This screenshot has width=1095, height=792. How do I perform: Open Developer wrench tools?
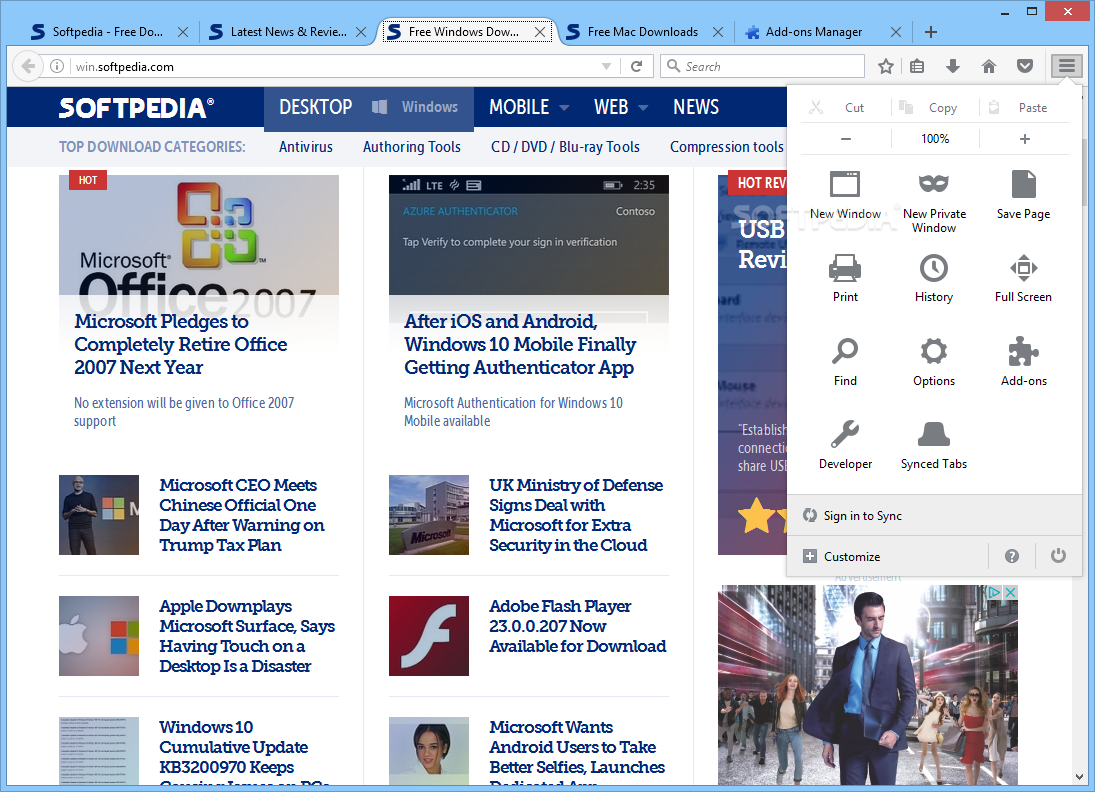tap(845, 446)
